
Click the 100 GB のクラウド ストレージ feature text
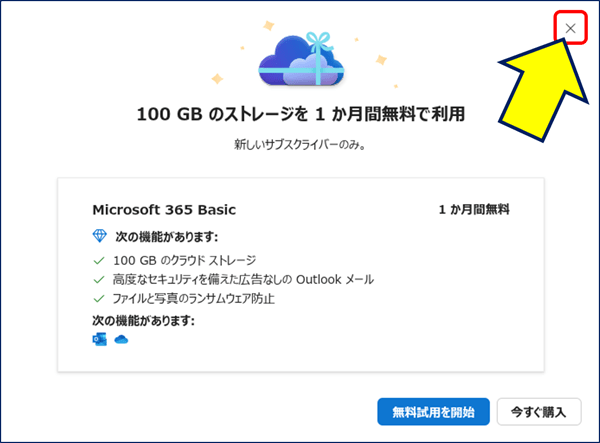184,261
